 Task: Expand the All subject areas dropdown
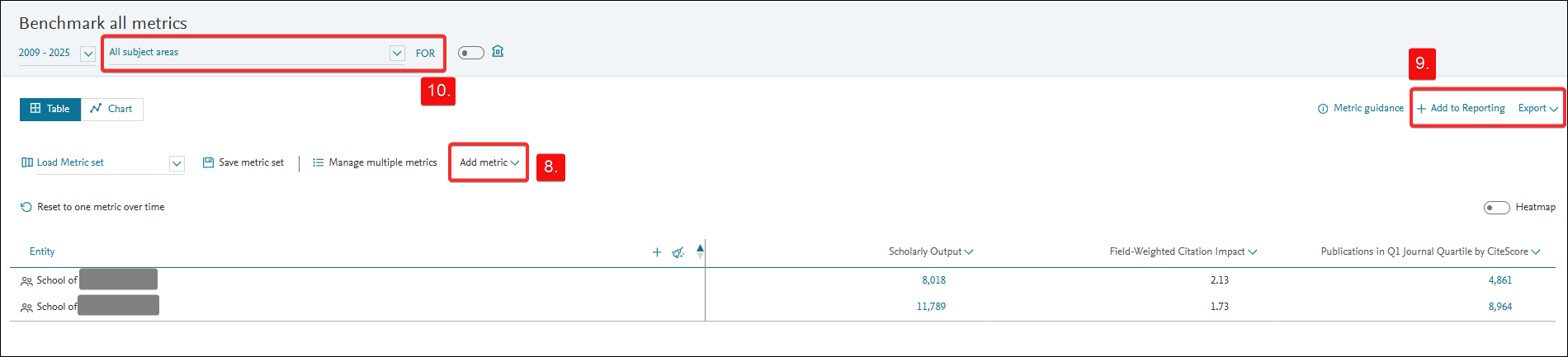pos(397,54)
